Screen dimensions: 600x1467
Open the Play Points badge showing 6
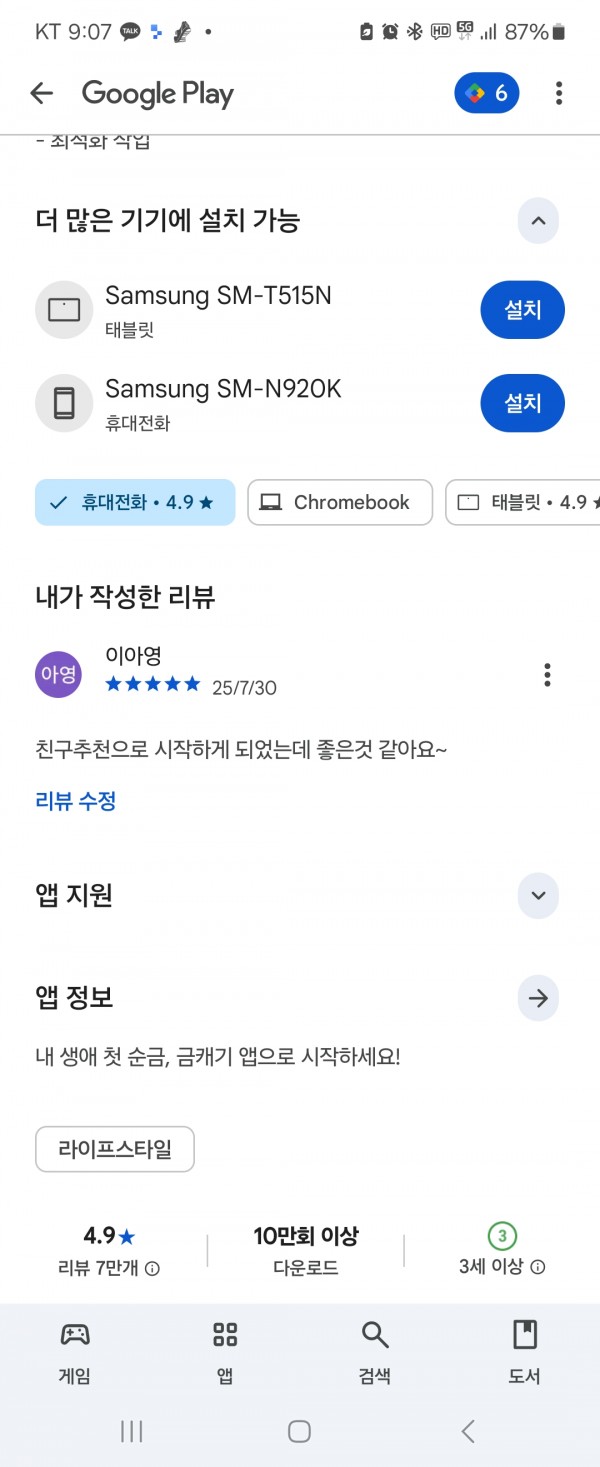tap(486, 94)
